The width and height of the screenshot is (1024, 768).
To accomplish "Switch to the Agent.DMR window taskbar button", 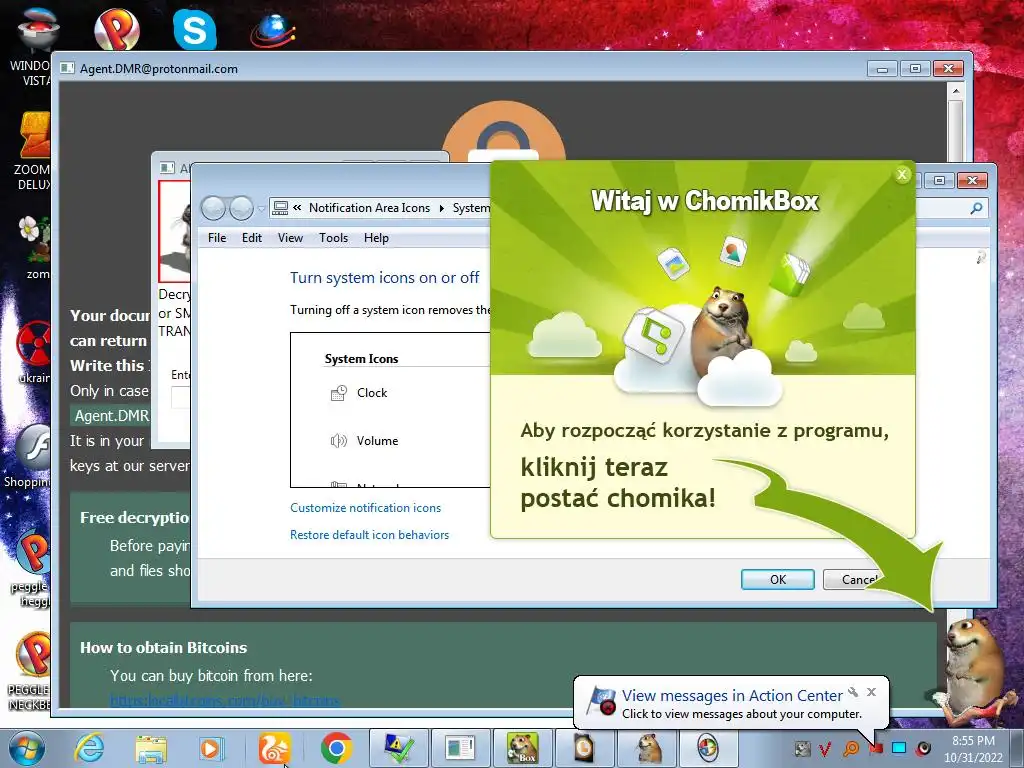I will tap(461, 748).
